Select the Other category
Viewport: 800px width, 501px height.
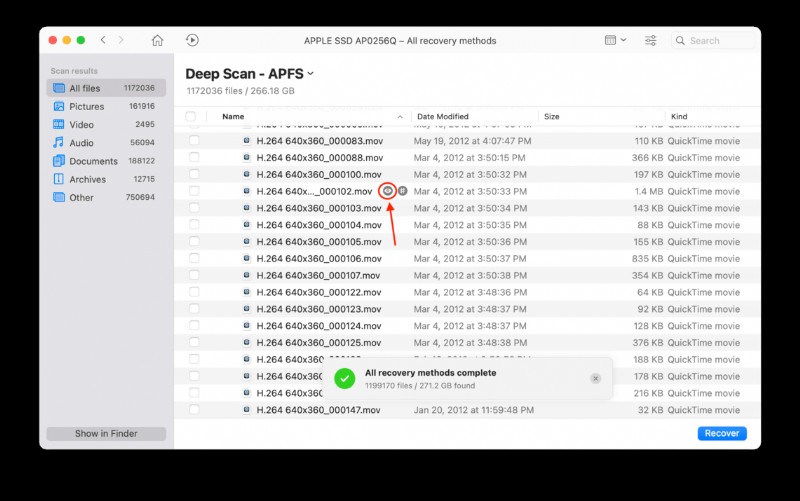[x=106, y=197]
